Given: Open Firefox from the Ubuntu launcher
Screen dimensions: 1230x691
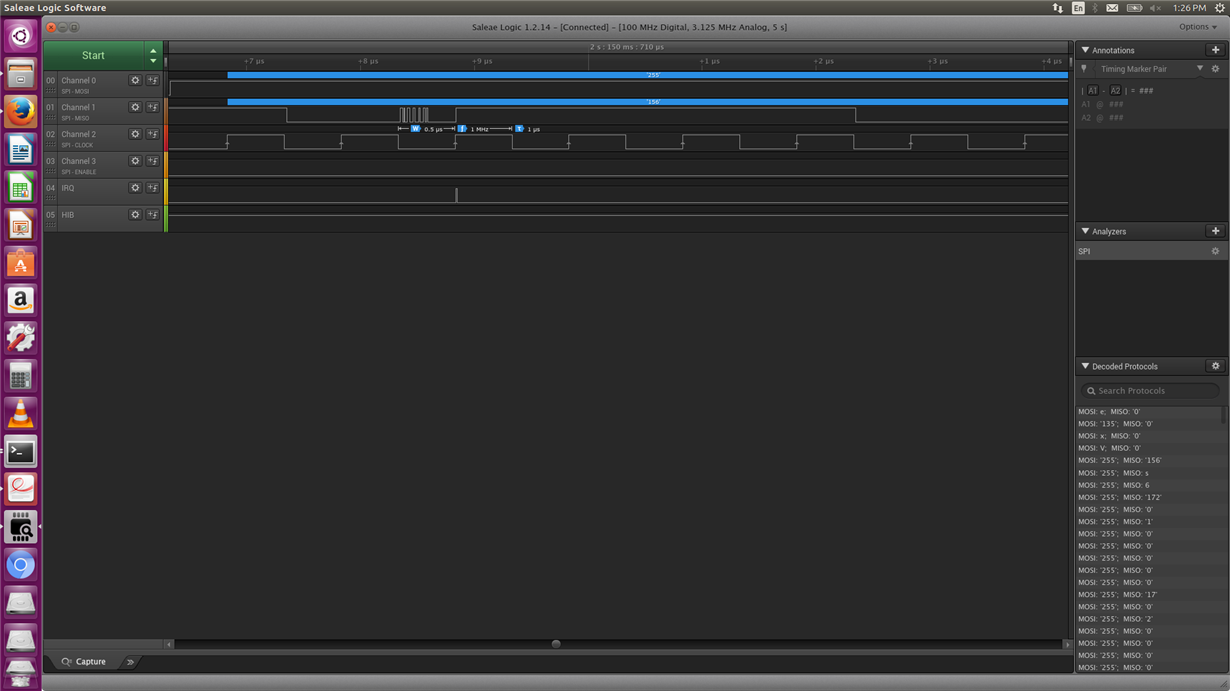Looking at the screenshot, I should pos(20,111).
